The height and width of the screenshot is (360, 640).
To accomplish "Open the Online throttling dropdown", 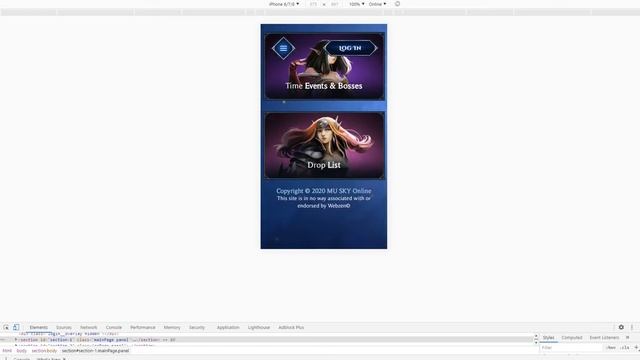I will (x=377, y=4).
